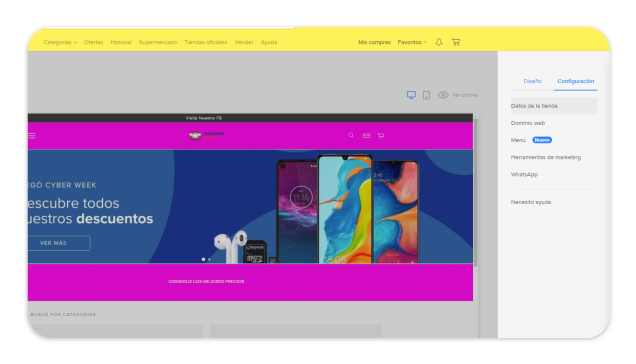Click the search icon in store preview
The image size is (636, 364).
(x=351, y=136)
